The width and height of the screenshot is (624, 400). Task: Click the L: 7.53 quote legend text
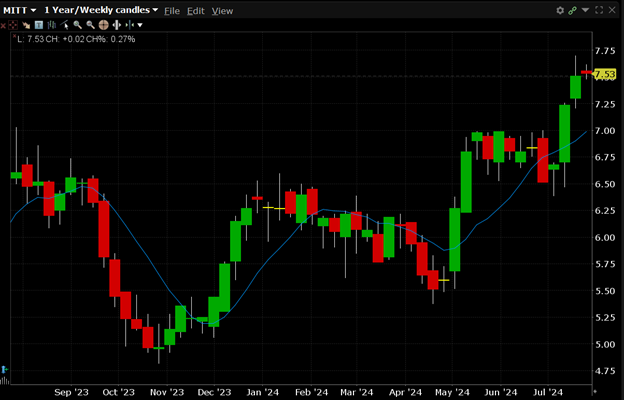click(x=76, y=39)
